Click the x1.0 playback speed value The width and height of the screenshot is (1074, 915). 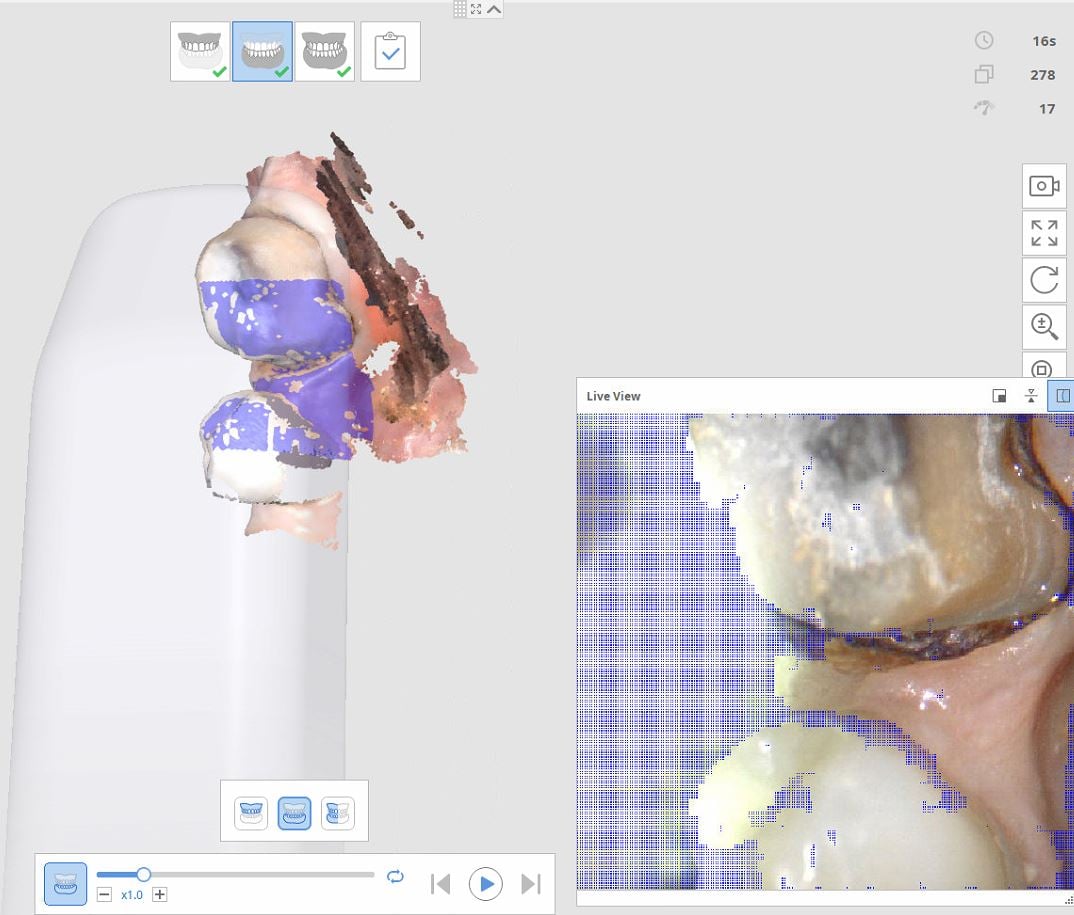click(132, 895)
